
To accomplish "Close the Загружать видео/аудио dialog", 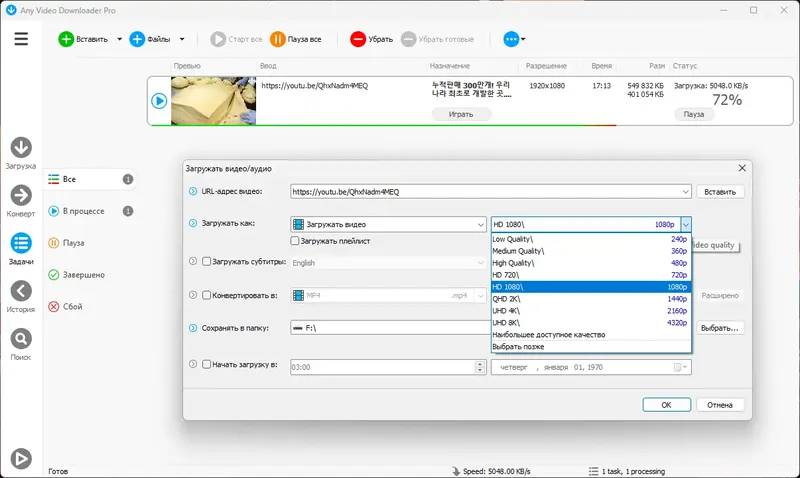I will tap(742, 168).
